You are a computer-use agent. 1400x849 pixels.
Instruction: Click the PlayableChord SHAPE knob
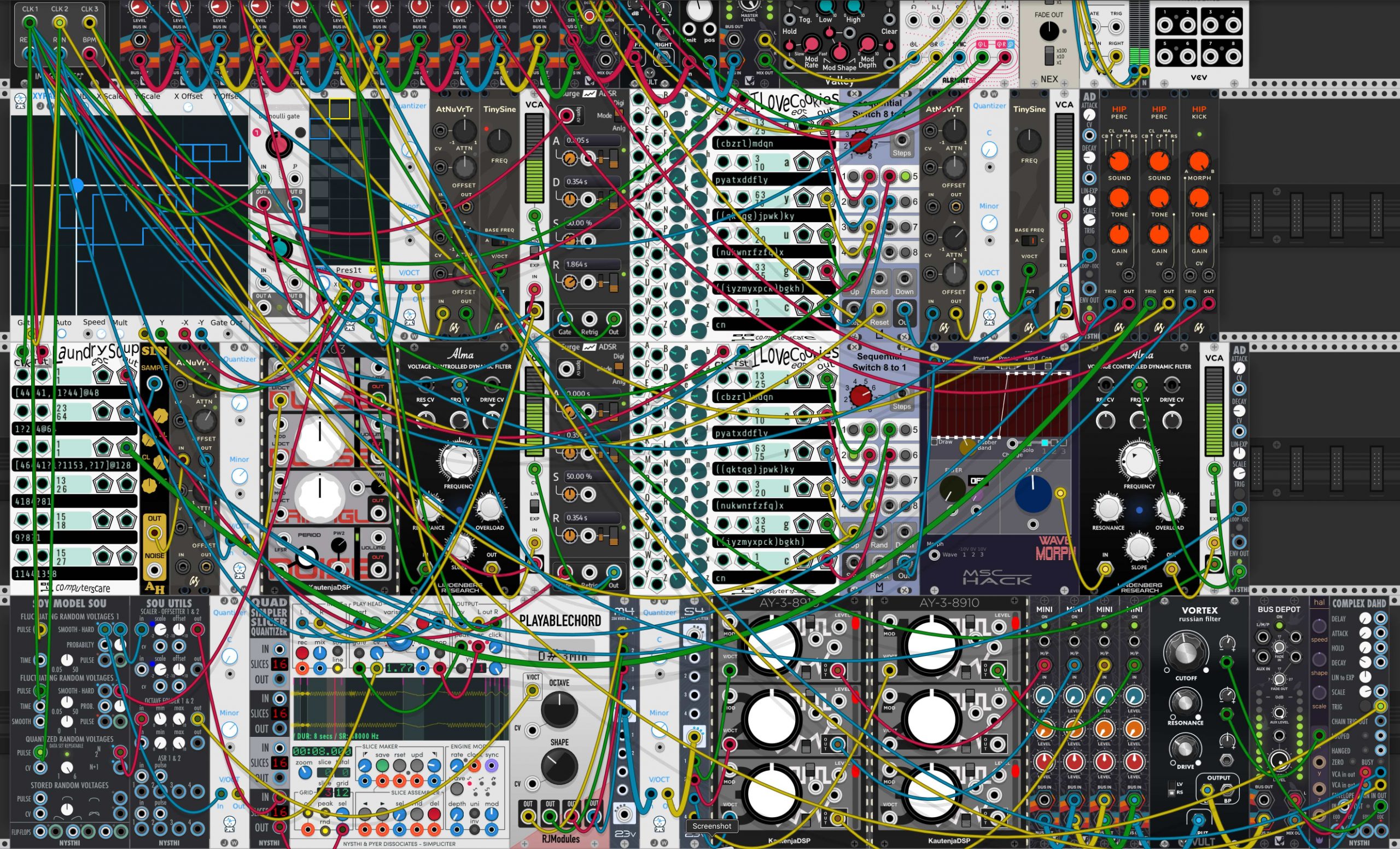tap(559, 766)
